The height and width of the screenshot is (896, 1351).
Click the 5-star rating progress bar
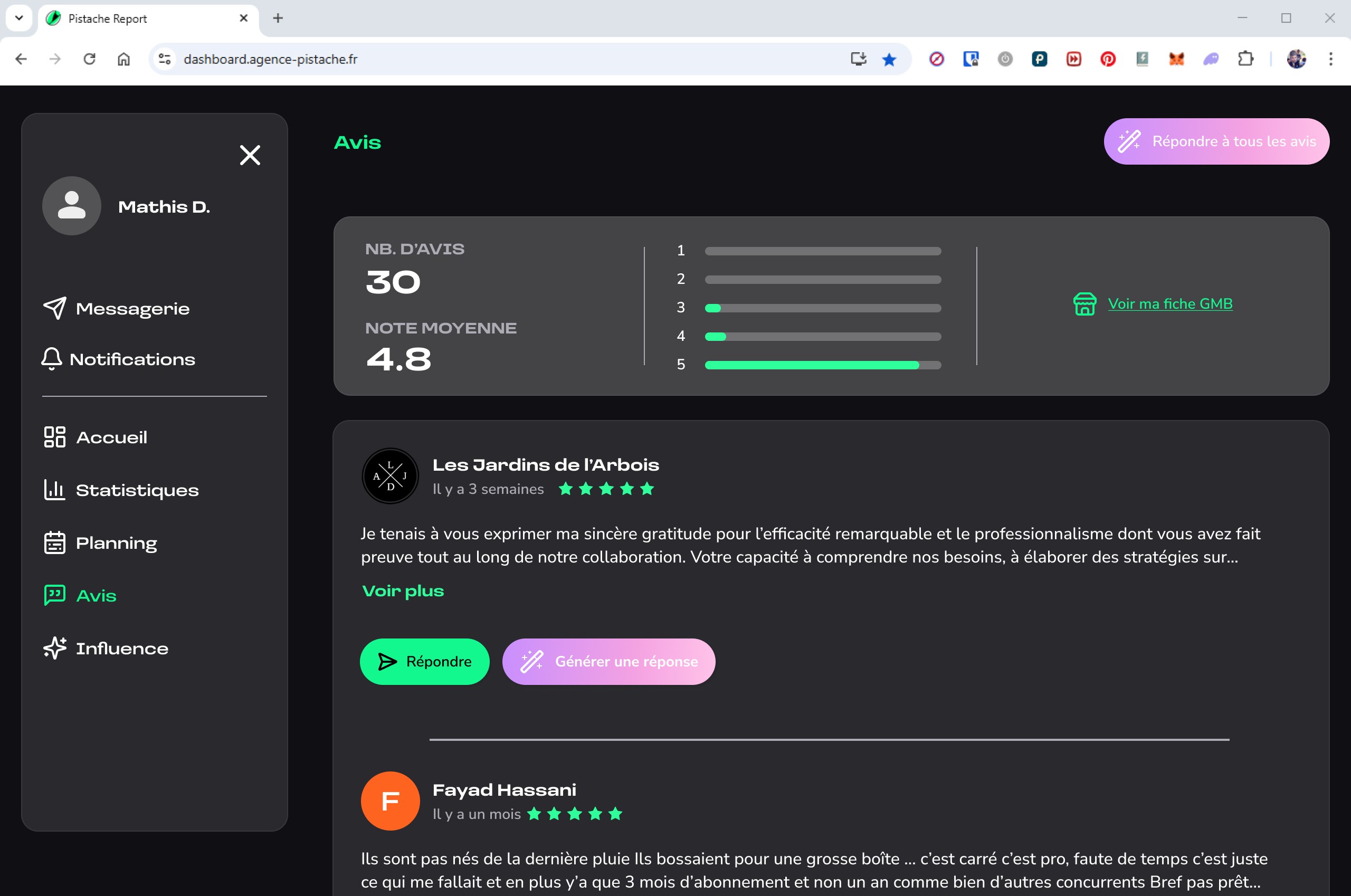tap(822, 365)
